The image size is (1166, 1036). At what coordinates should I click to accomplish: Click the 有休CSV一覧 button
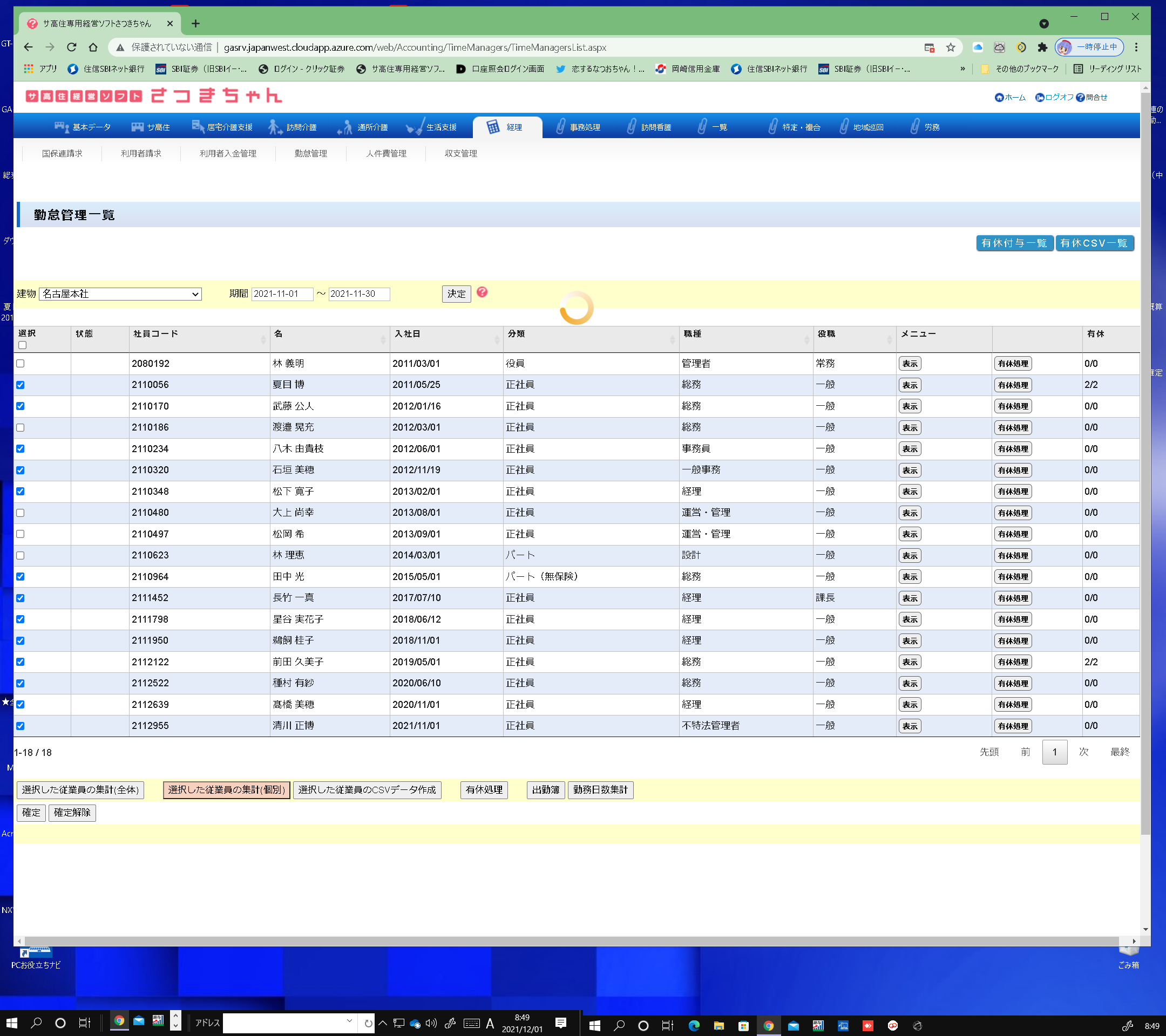point(1094,243)
